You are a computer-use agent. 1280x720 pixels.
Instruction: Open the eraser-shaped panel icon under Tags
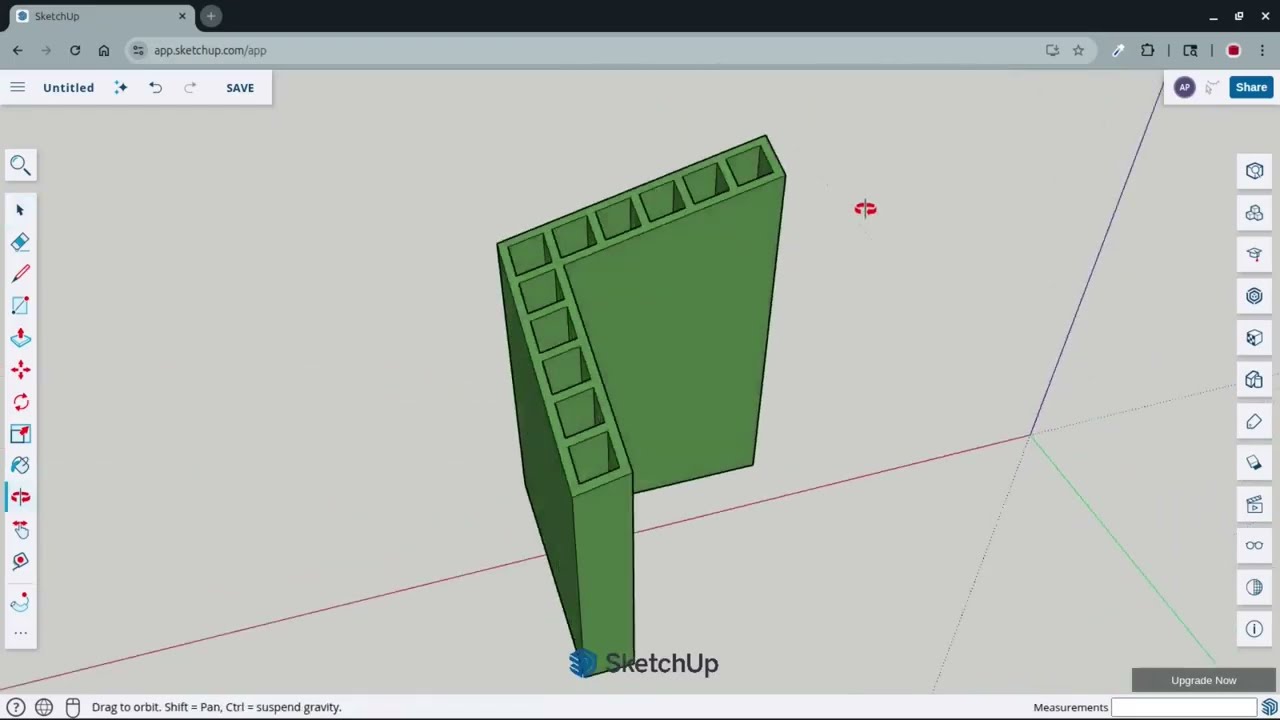coord(1254,463)
